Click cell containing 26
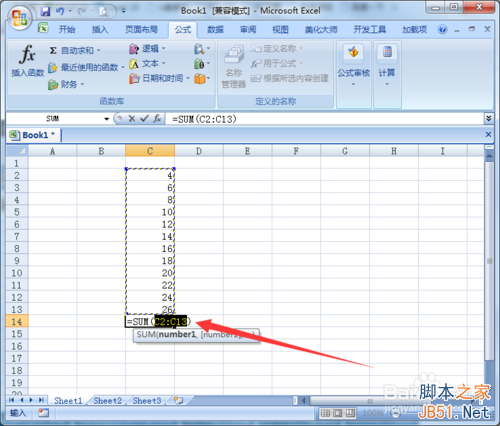The height and width of the screenshot is (426, 500). click(x=150, y=309)
